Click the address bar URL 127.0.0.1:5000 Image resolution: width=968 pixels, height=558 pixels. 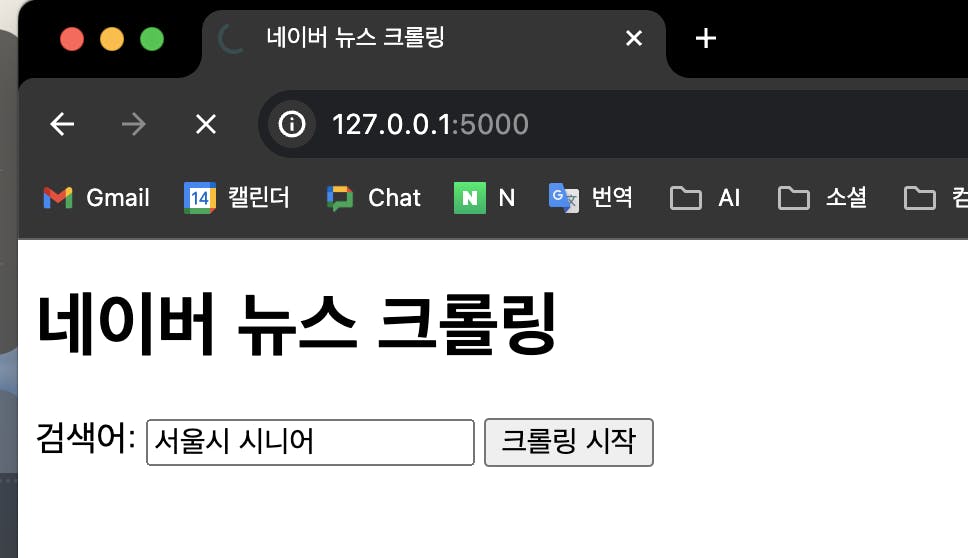point(430,124)
